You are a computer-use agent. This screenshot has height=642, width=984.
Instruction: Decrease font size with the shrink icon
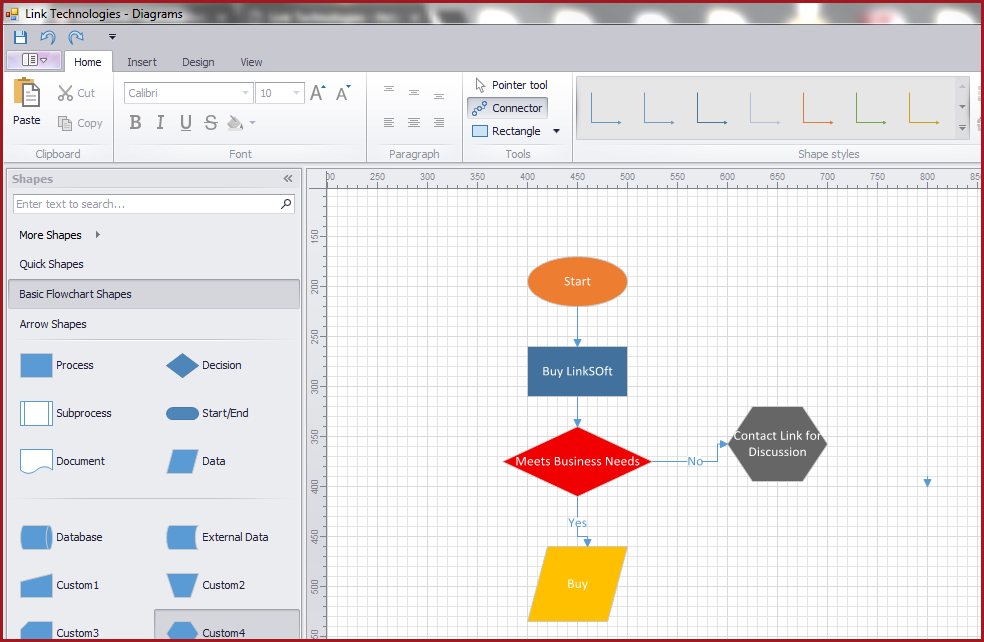[343, 93]
